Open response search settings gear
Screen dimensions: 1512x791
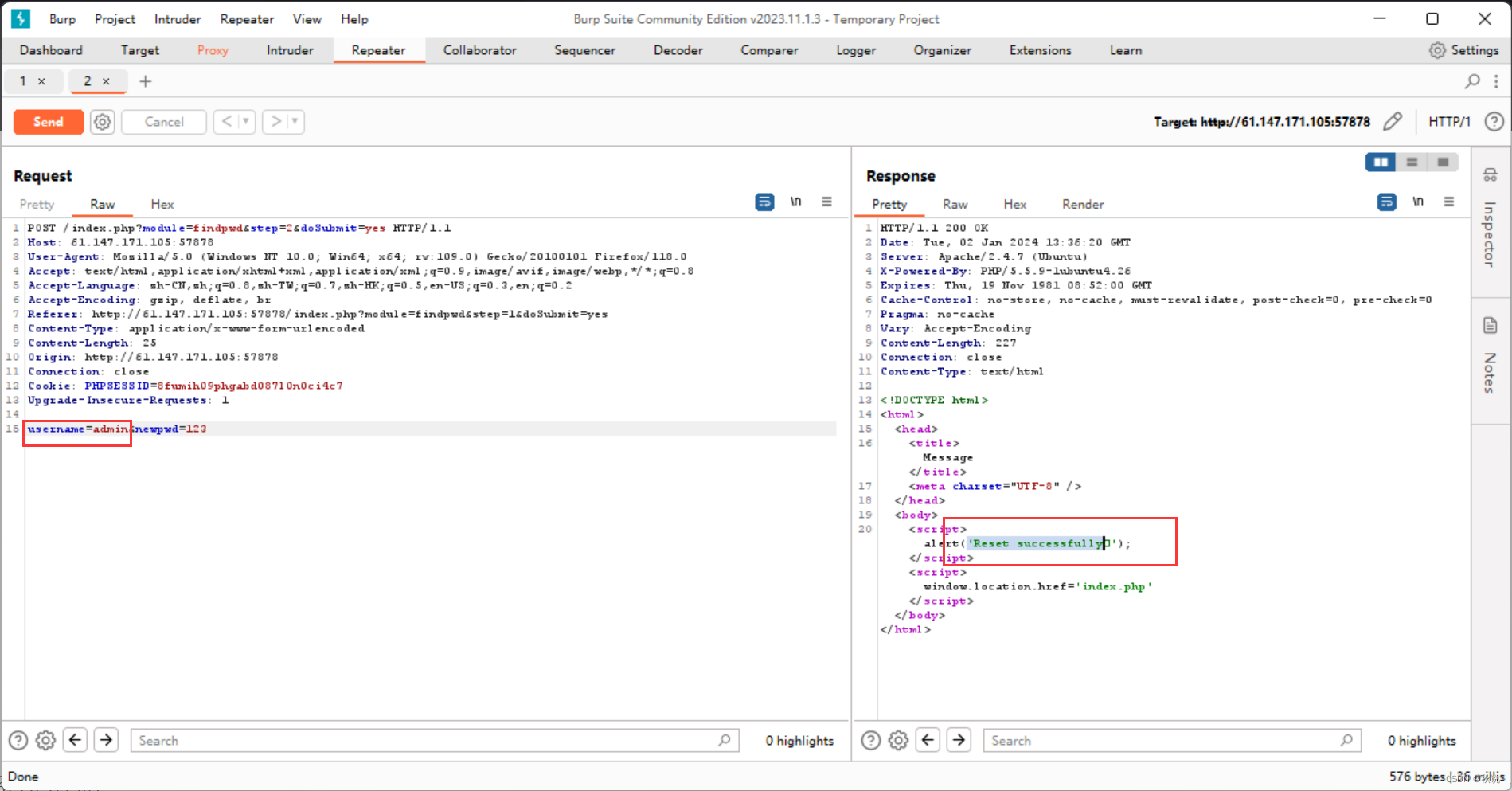(x=898, y=740)
